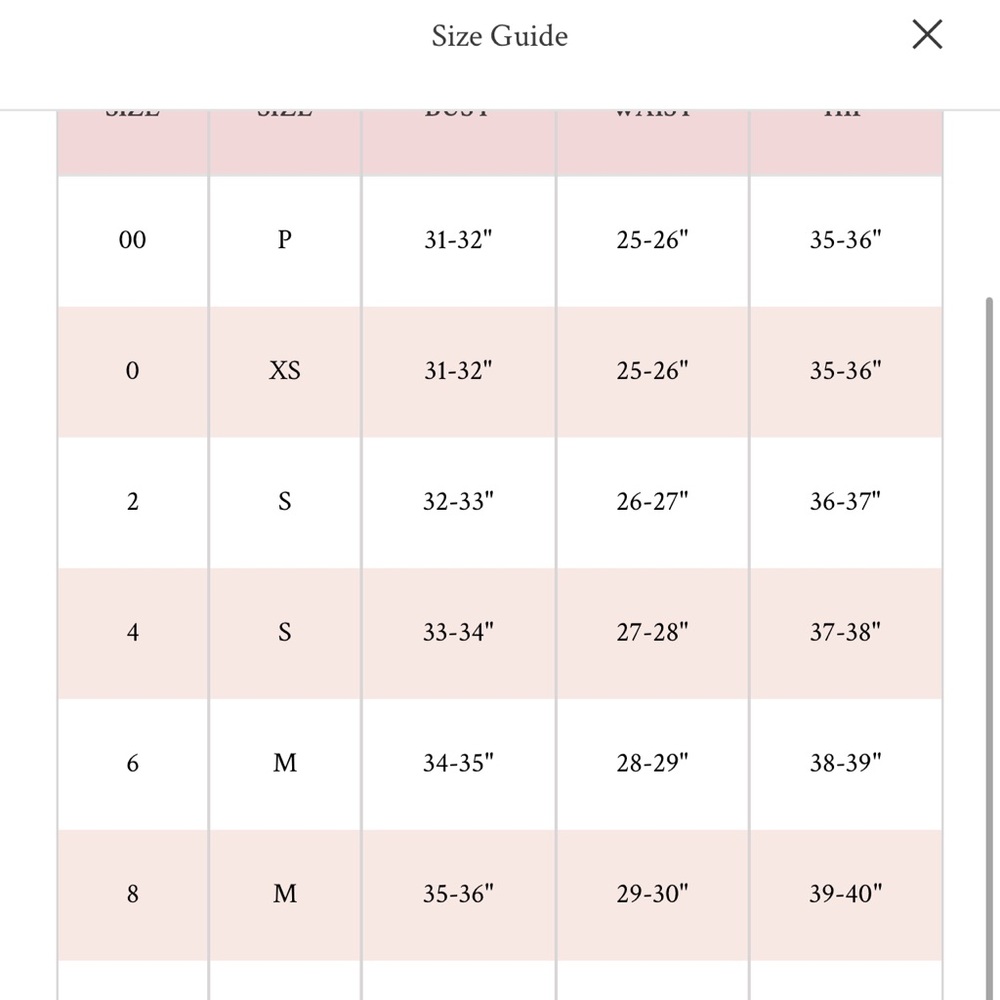Click the 27-28" waist measurement
Screen dimensions: 1000x1000
[x=652, y=633]
